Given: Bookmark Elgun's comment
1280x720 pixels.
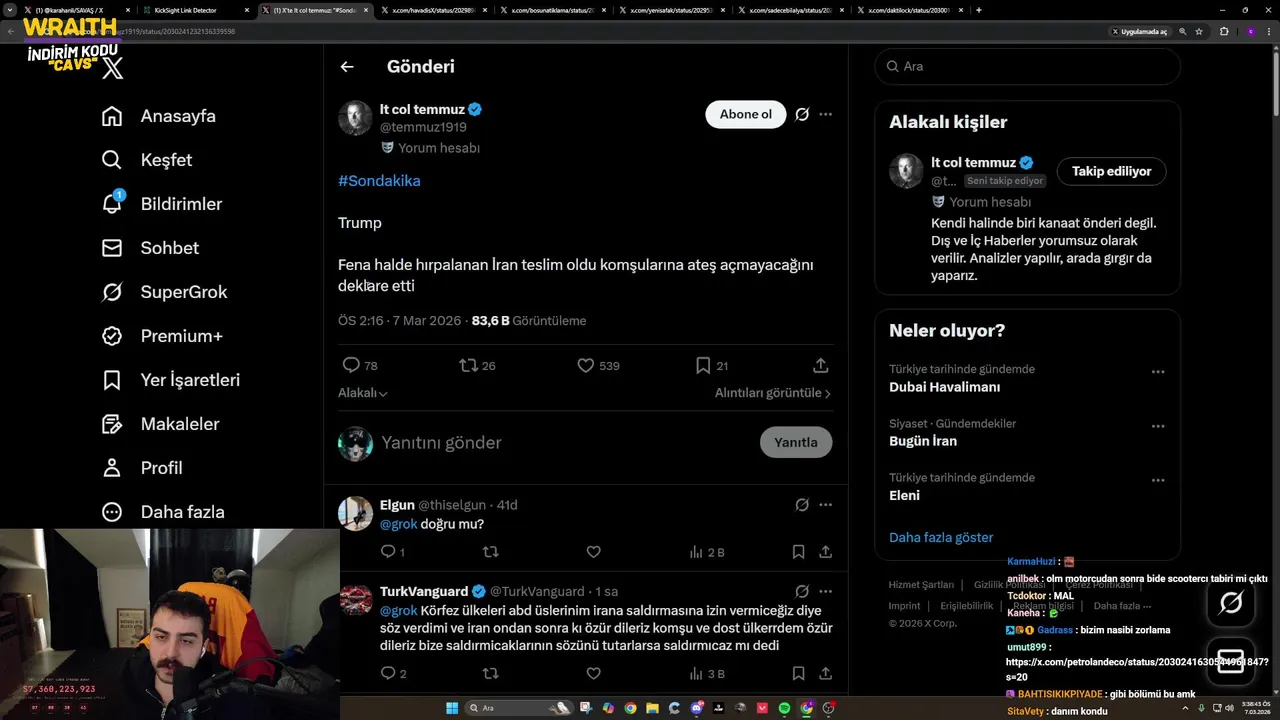Looking at the screenshot, I should 799,552.
